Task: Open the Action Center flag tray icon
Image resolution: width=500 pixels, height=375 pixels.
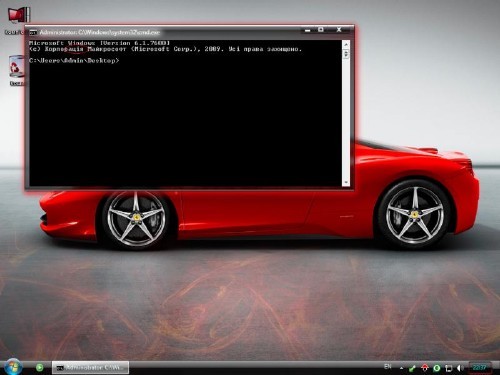Action: pyautogui.click(x=449, y=368)
